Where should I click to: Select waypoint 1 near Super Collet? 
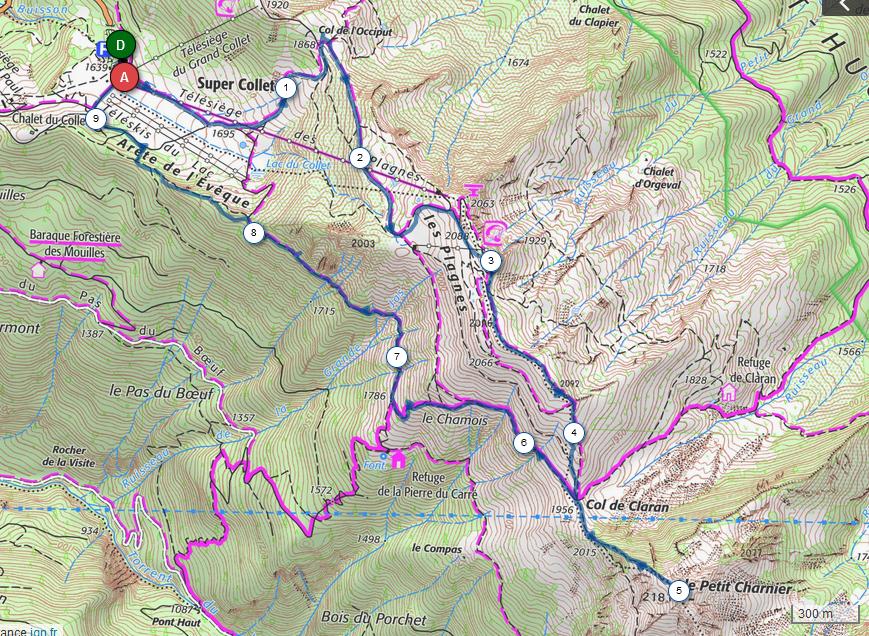tap(285, 88)
